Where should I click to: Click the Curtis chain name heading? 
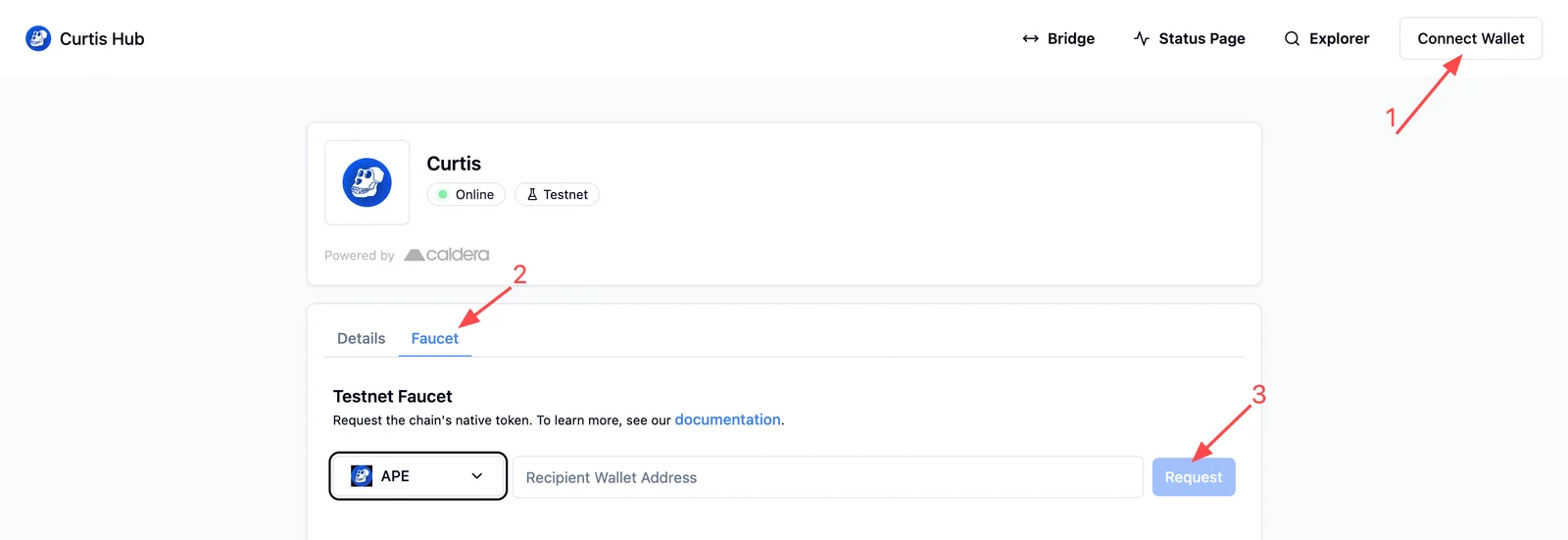point(454,164)
